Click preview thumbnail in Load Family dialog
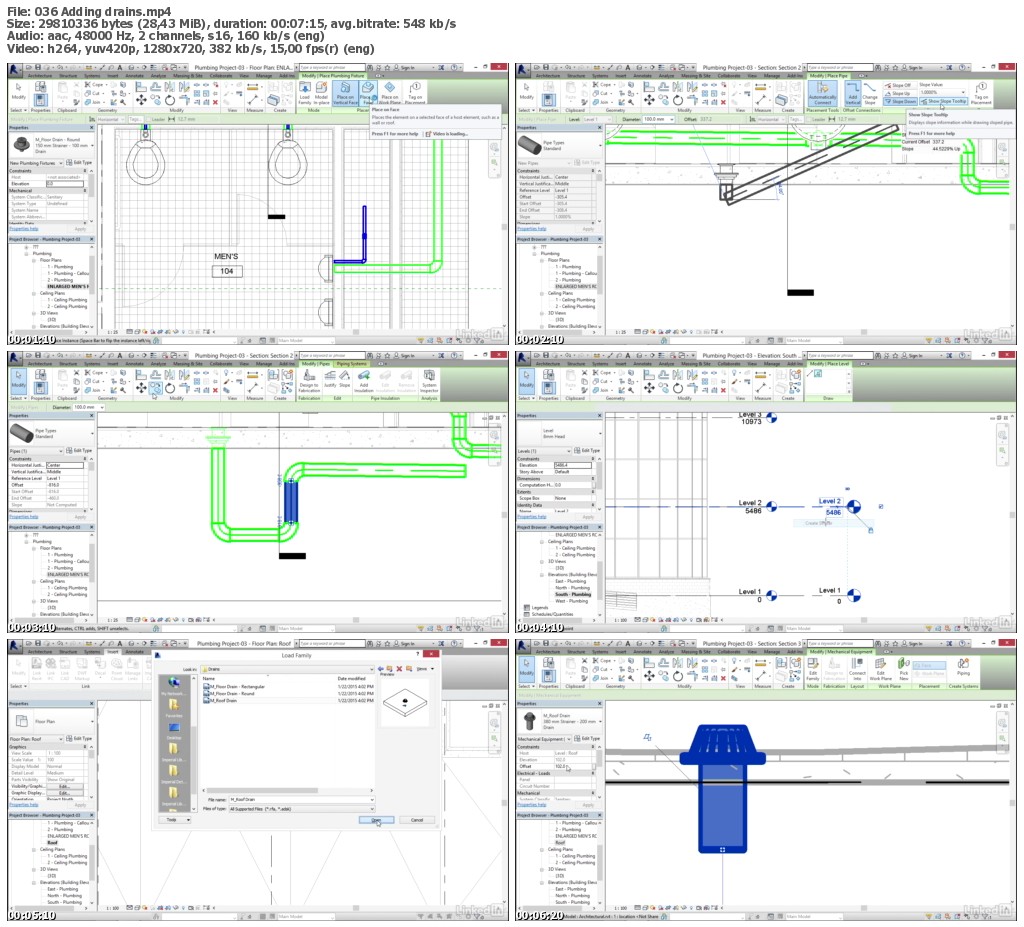The width and height of the screenshot is (1024, 927). point(405,703)
